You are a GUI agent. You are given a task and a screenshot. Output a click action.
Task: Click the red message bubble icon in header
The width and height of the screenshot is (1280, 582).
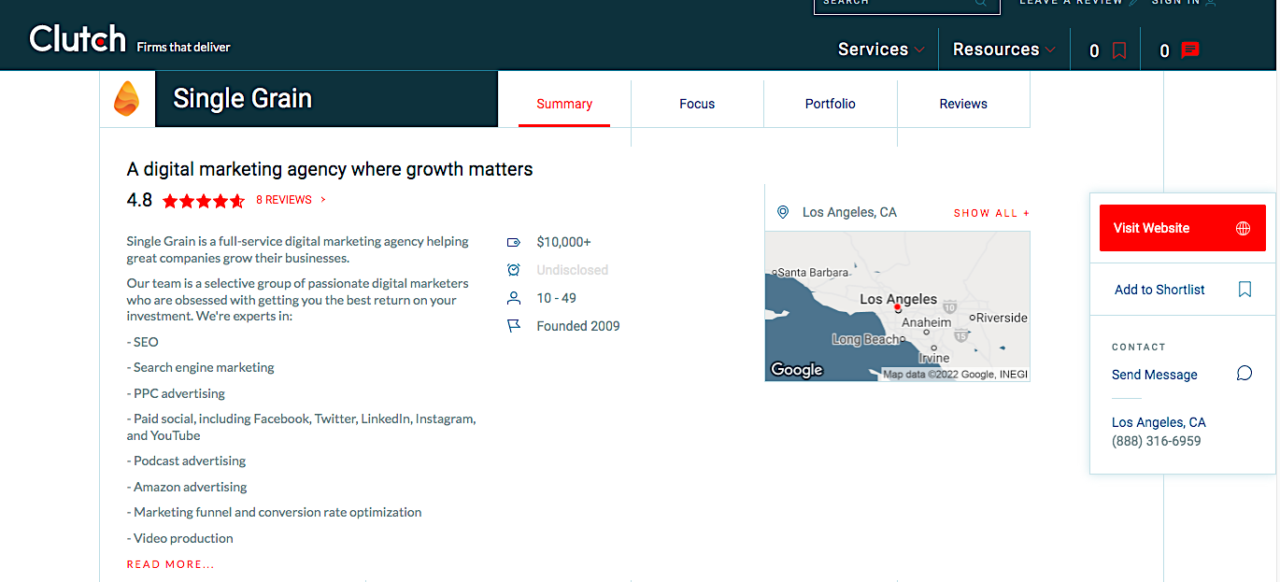[1189, 50]
